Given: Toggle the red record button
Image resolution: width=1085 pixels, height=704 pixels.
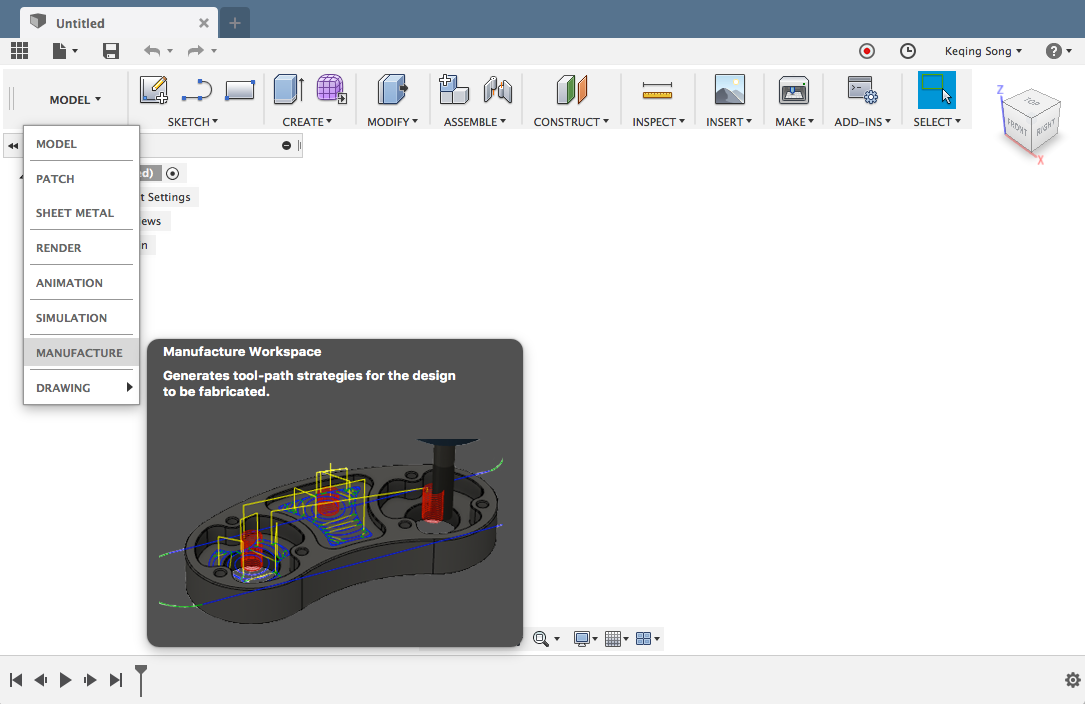Looking at the screenshot, I should [x=867, y=51].
